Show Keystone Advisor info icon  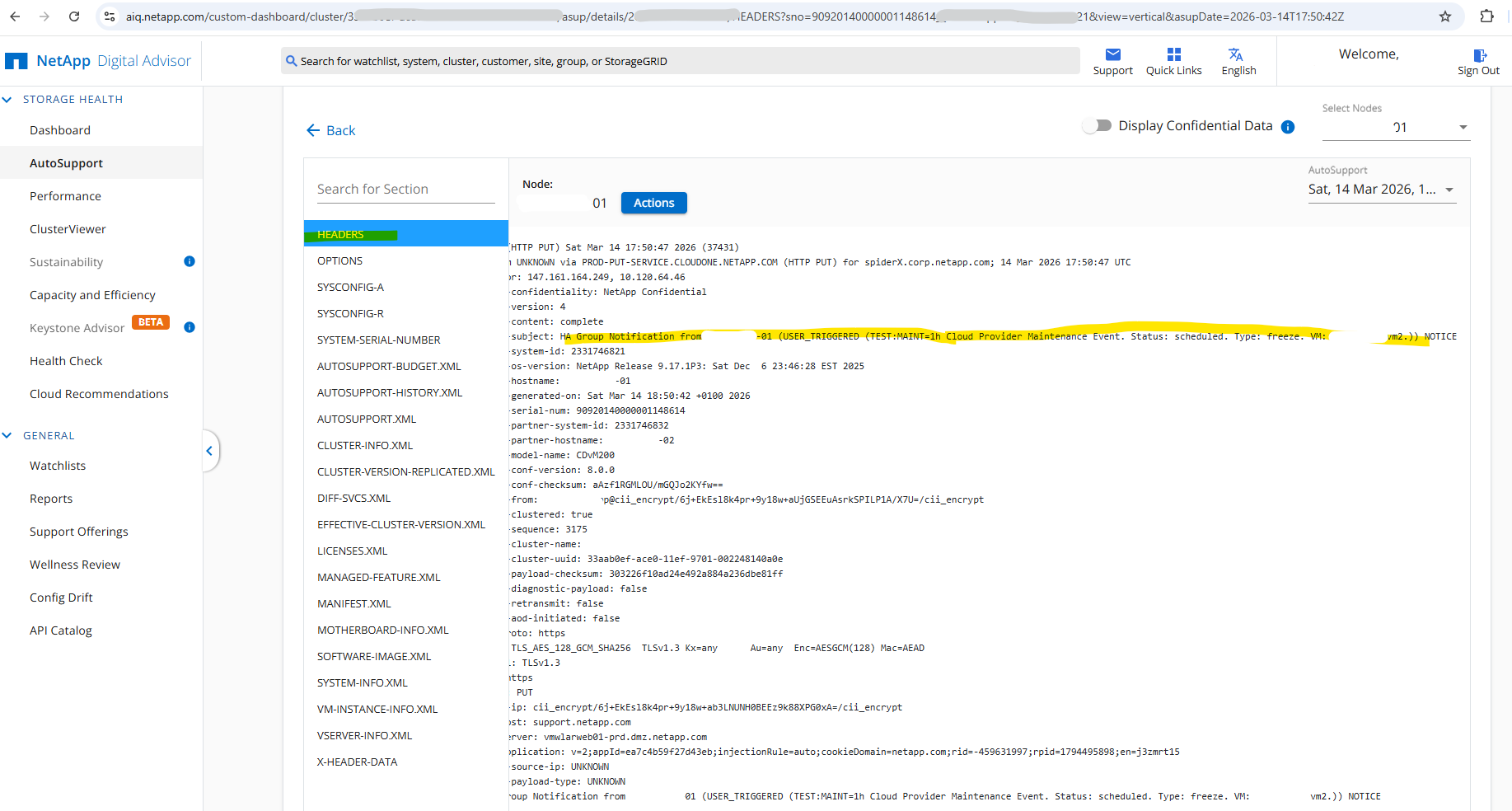pos(190,327)
